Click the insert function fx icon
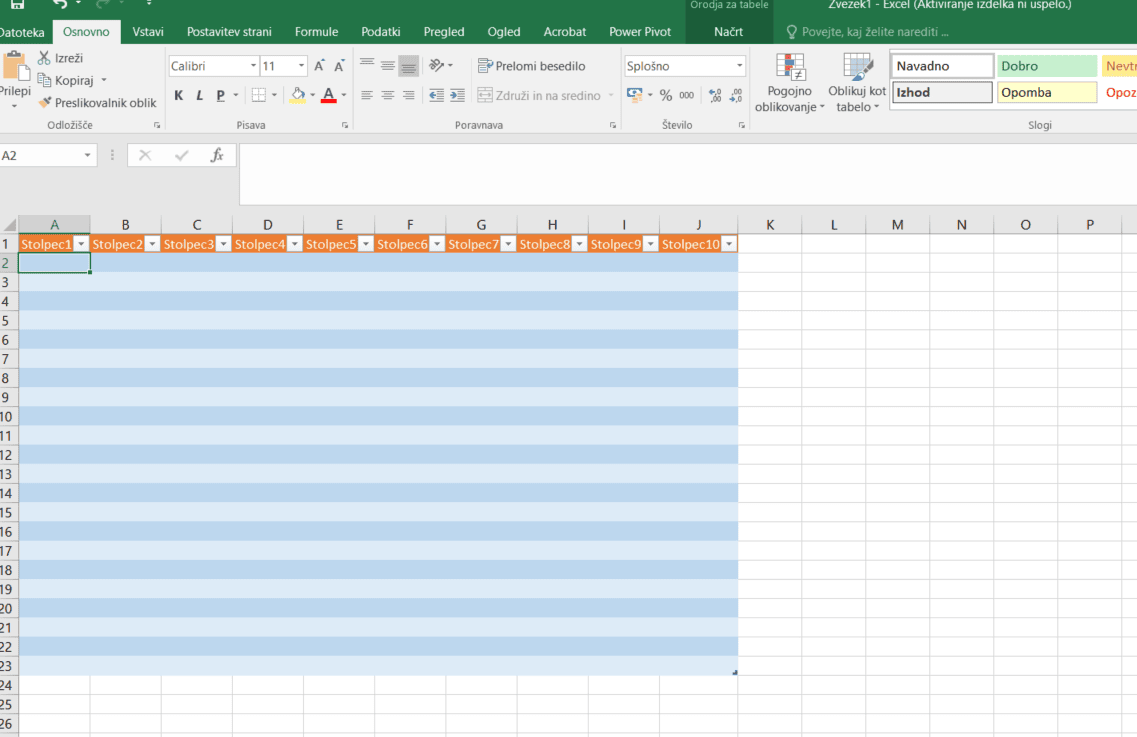The height and width of the screenshot is (737, 1137). (x=217, y=156)
